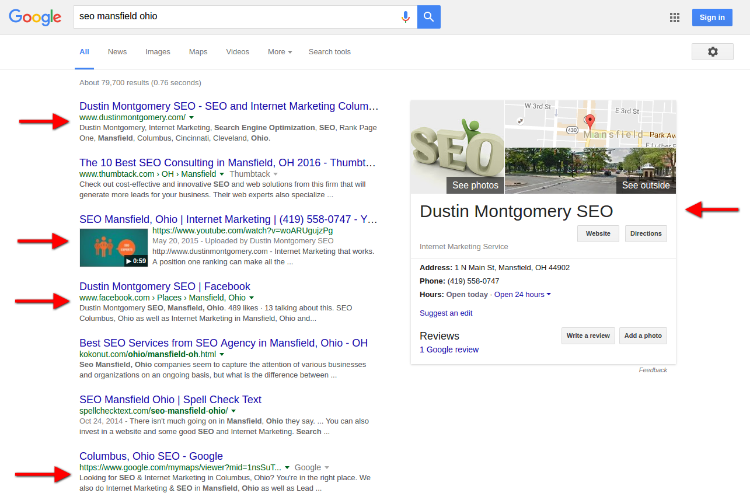Expand arrow next to kokonut.com URL
Screen dimensions: 750x500
click(x=221, y=355)
